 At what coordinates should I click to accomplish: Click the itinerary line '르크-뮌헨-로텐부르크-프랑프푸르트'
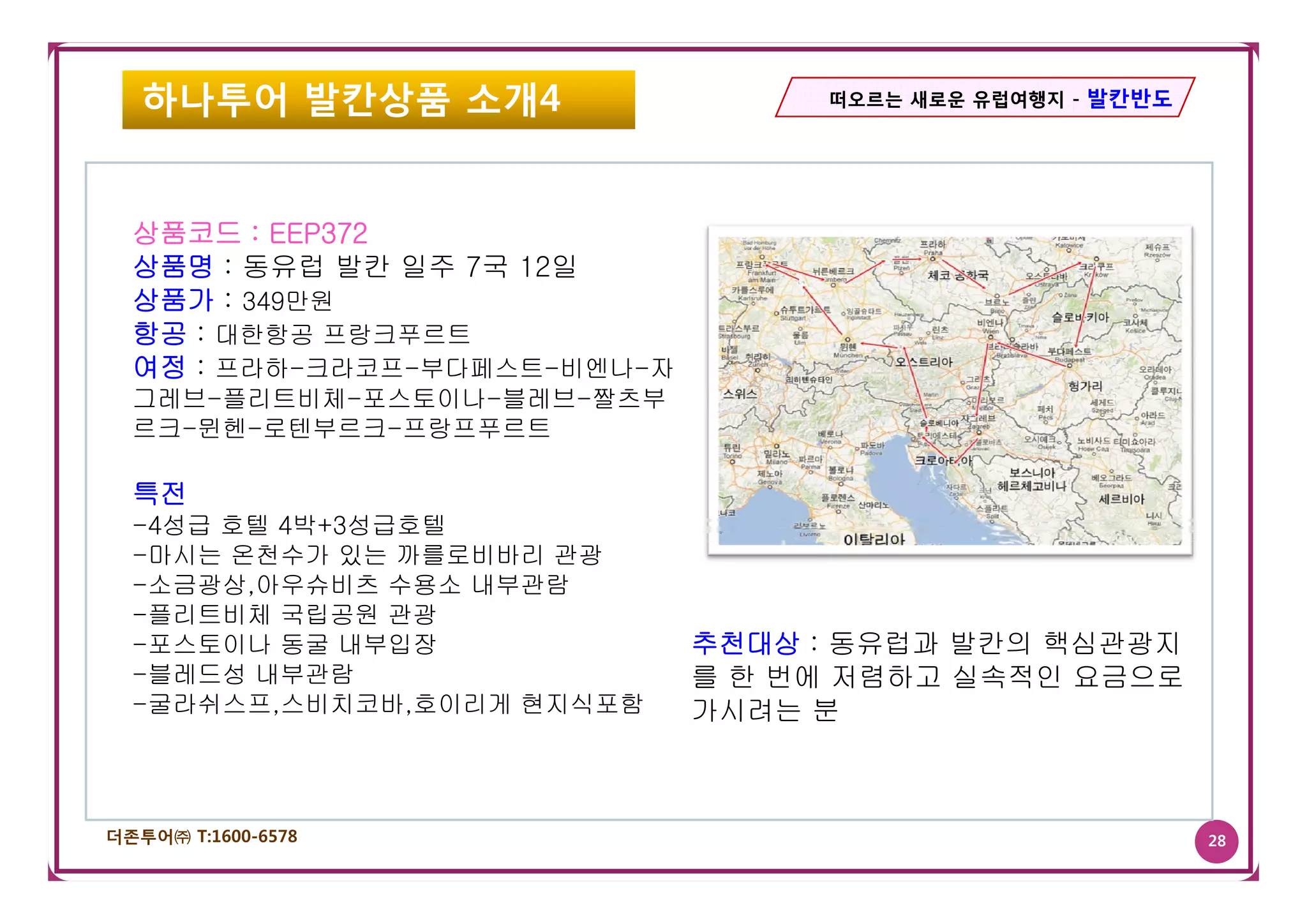[341, 428]
